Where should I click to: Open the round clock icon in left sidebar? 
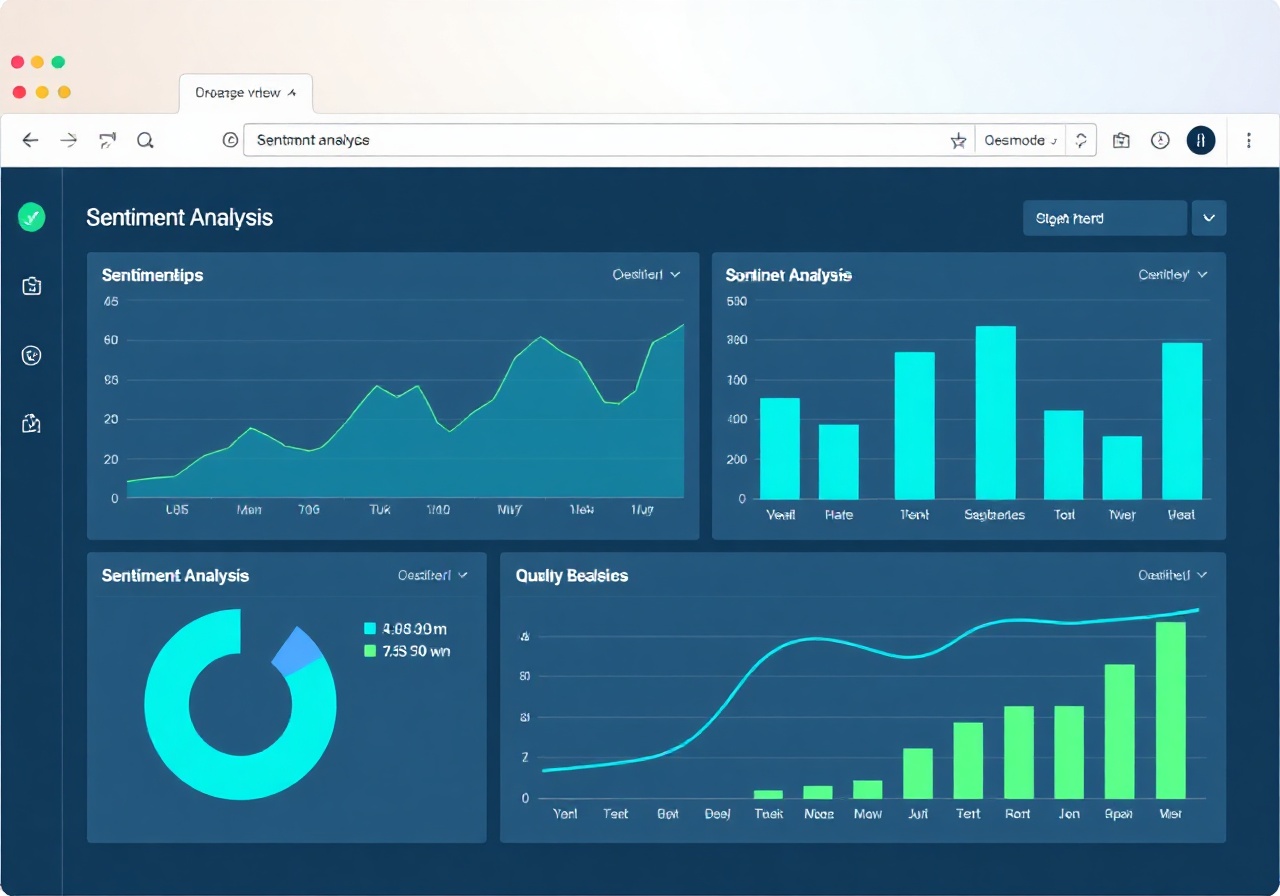32,355
